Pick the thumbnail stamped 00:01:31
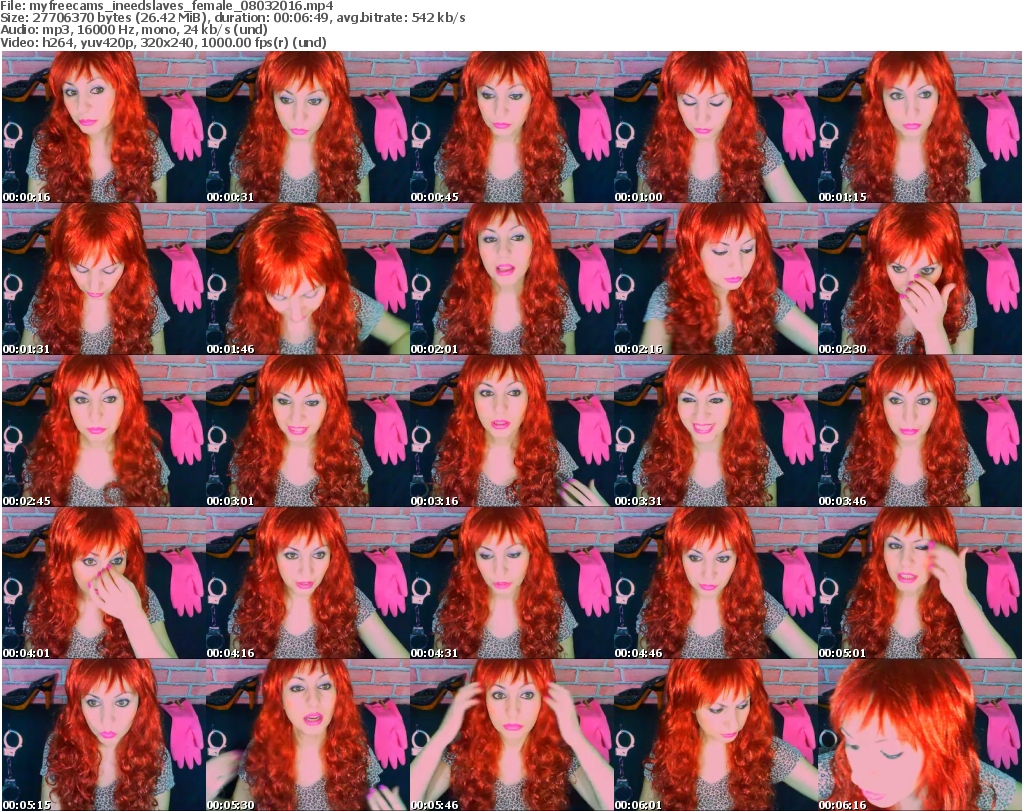The image size is (1024, 811). pyautogui.click(x=103, y=279)
